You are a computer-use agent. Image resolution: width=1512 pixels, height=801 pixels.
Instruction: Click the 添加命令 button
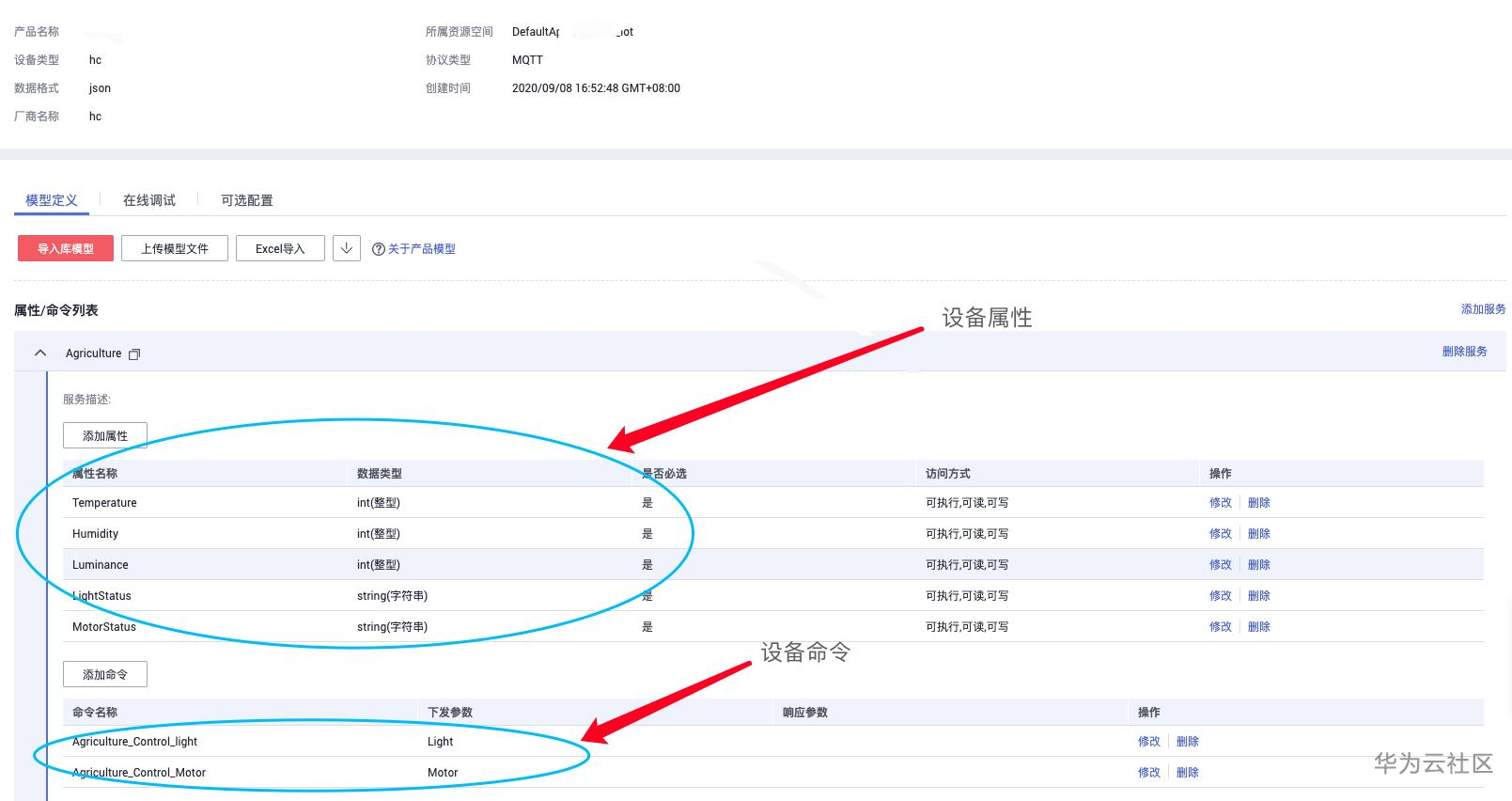point(105,675)
